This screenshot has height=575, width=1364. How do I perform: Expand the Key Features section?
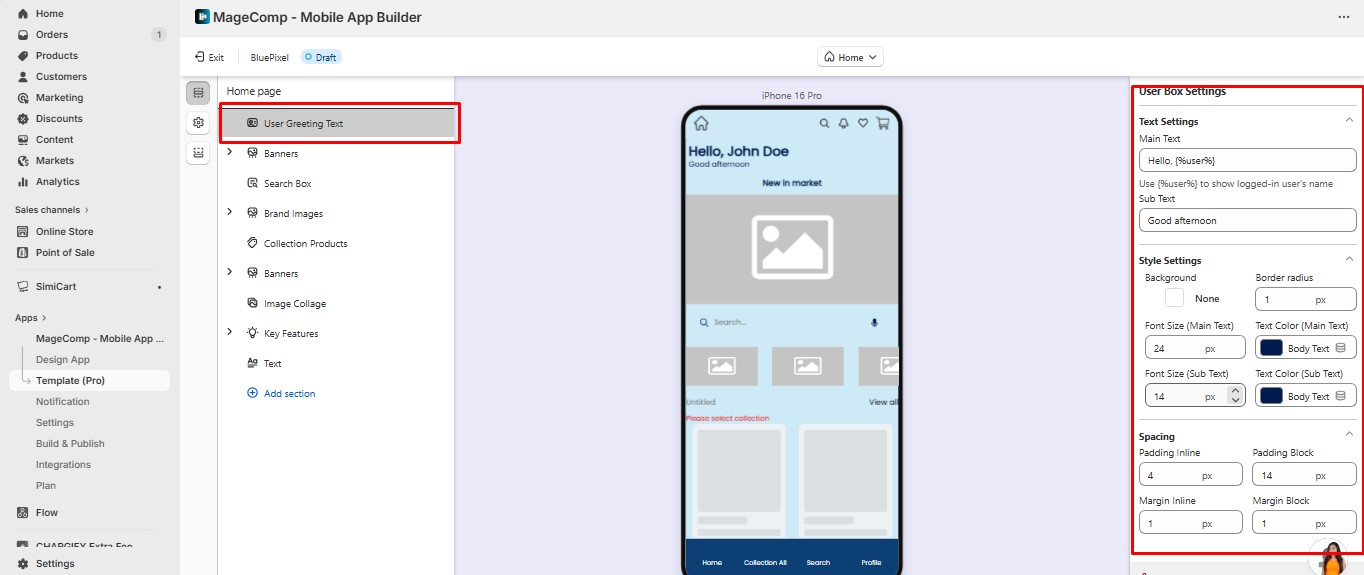click(230, 332)
